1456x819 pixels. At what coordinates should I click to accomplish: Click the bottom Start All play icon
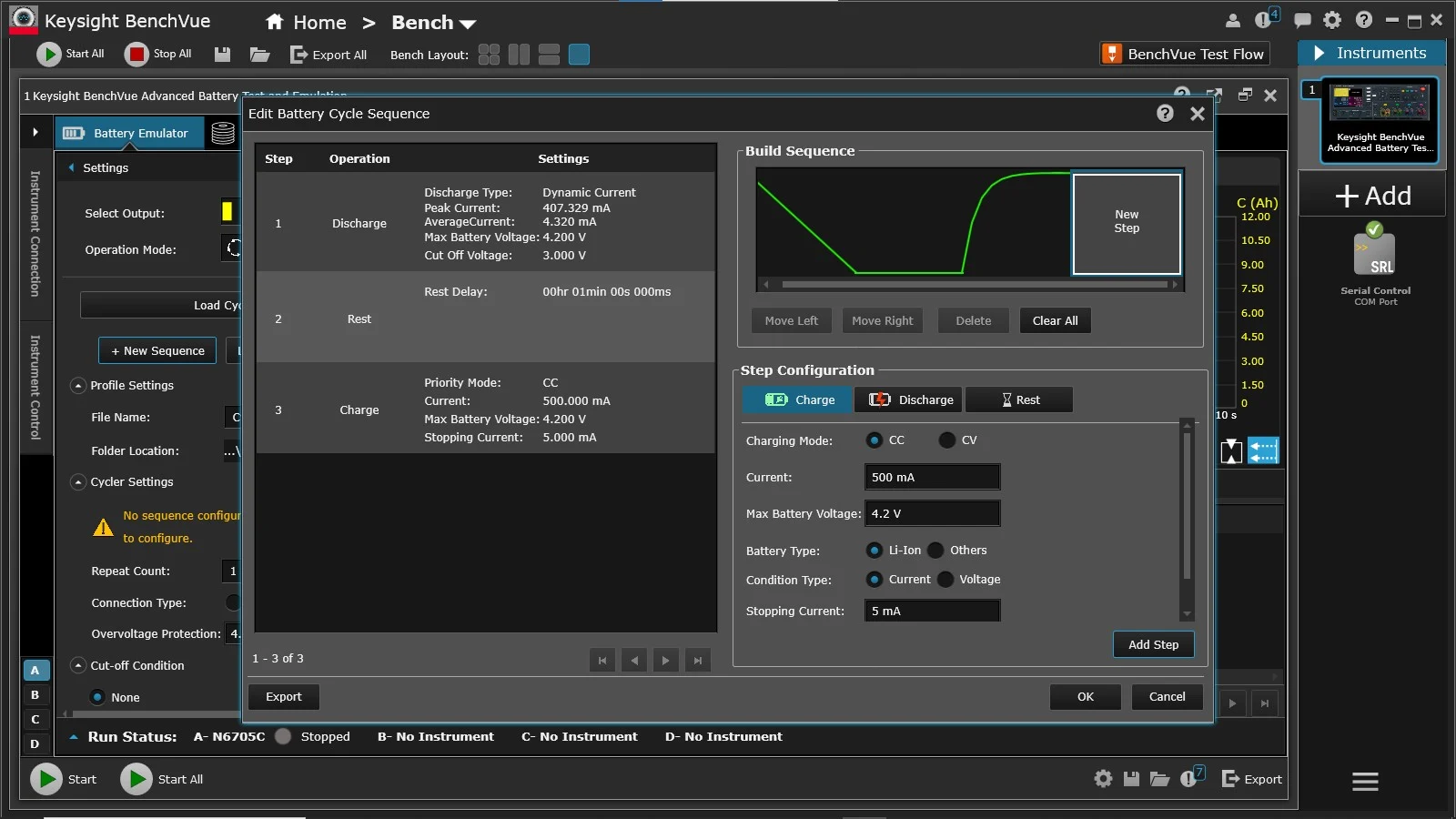tap(136, 779)
